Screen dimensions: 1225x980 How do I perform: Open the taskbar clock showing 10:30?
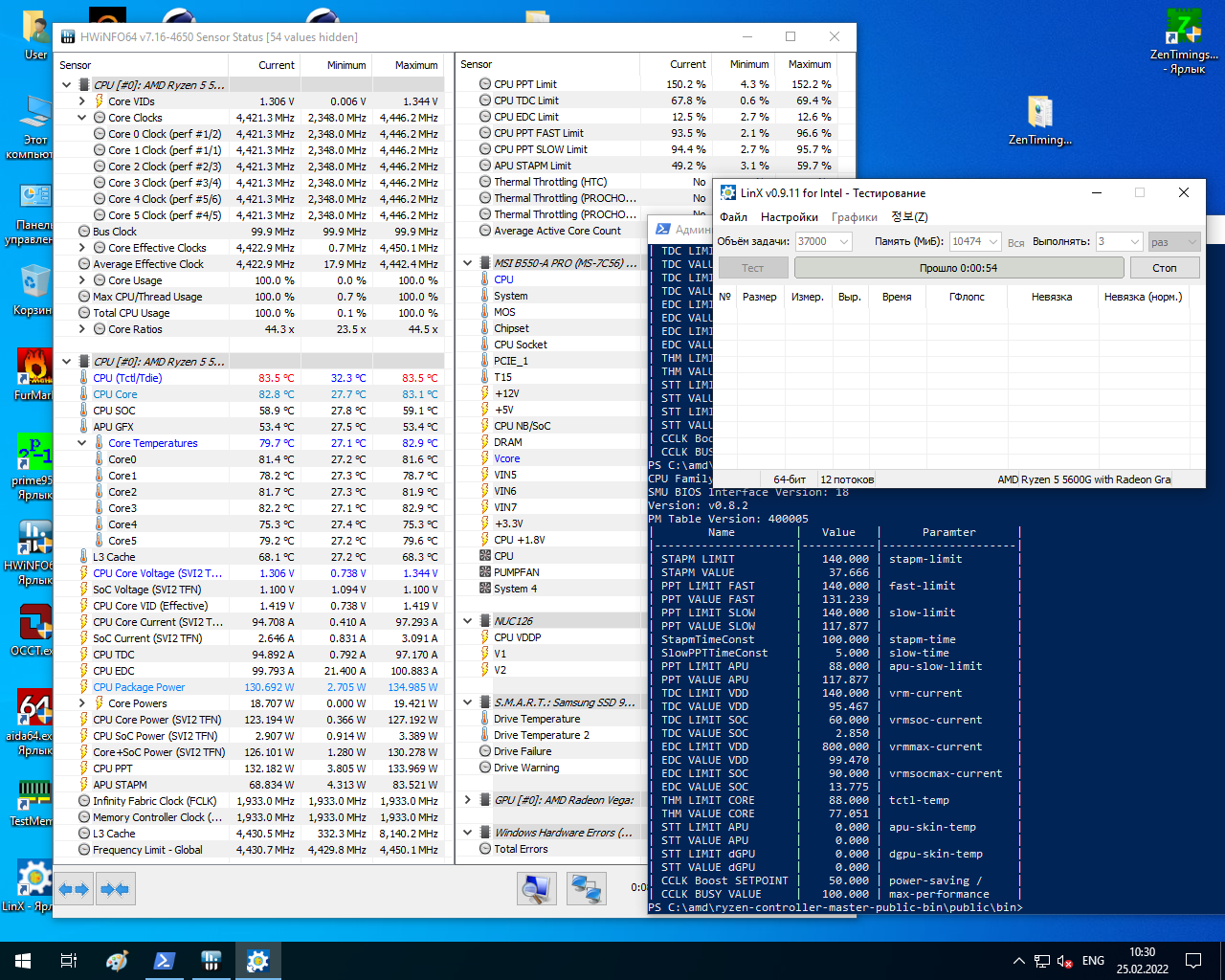tap(1142, 961)
